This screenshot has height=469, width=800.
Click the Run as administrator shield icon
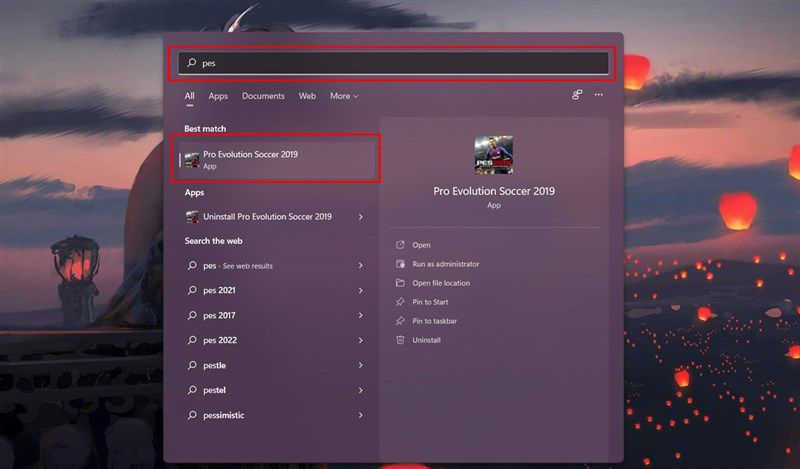(401, 264)
